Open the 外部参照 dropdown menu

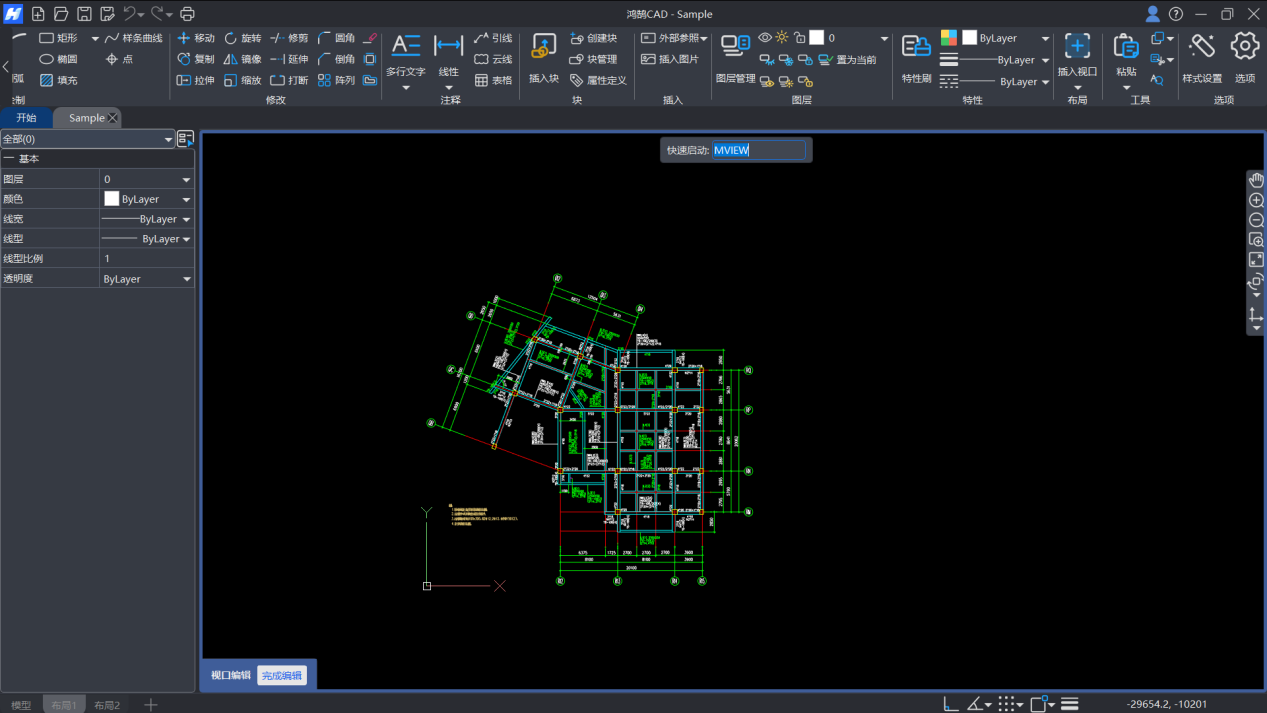(x=674, y=38)
